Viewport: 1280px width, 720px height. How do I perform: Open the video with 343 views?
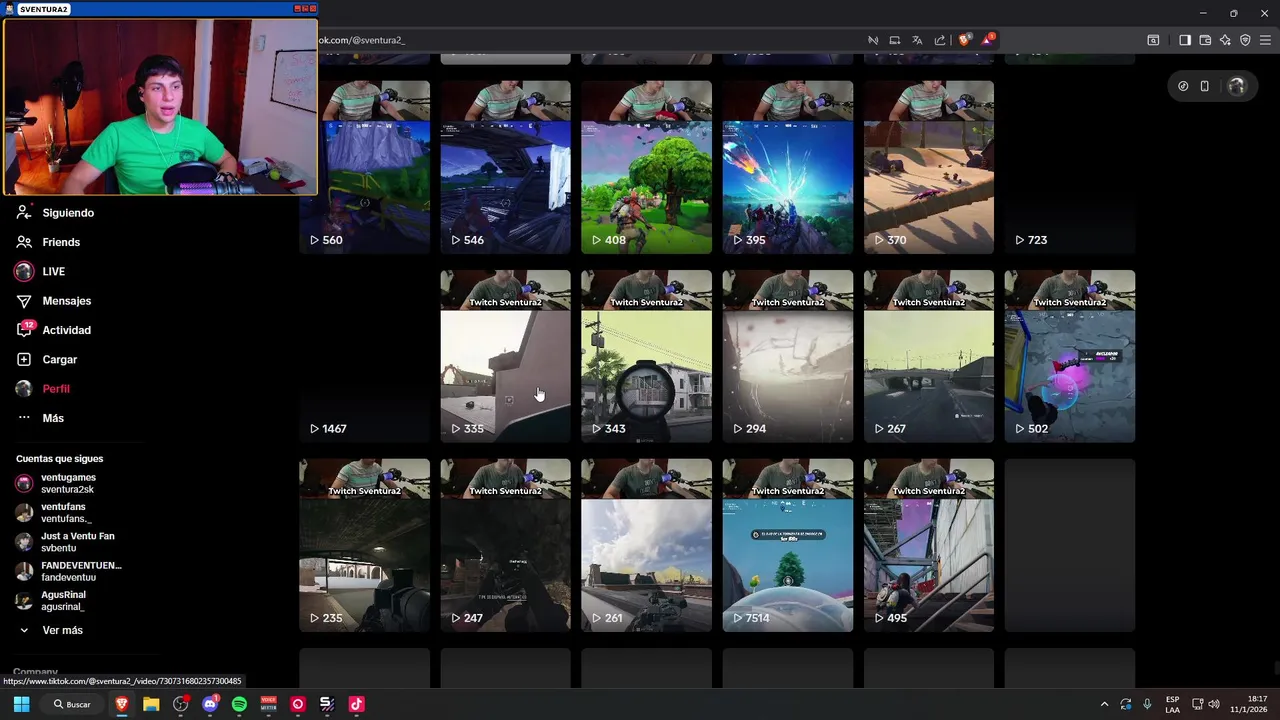tap(646, 356)
